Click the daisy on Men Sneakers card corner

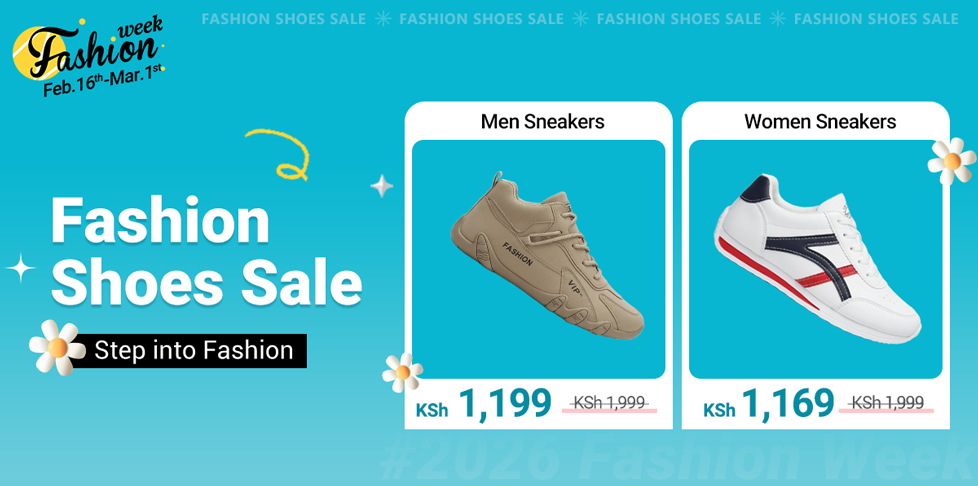(402, 372)
